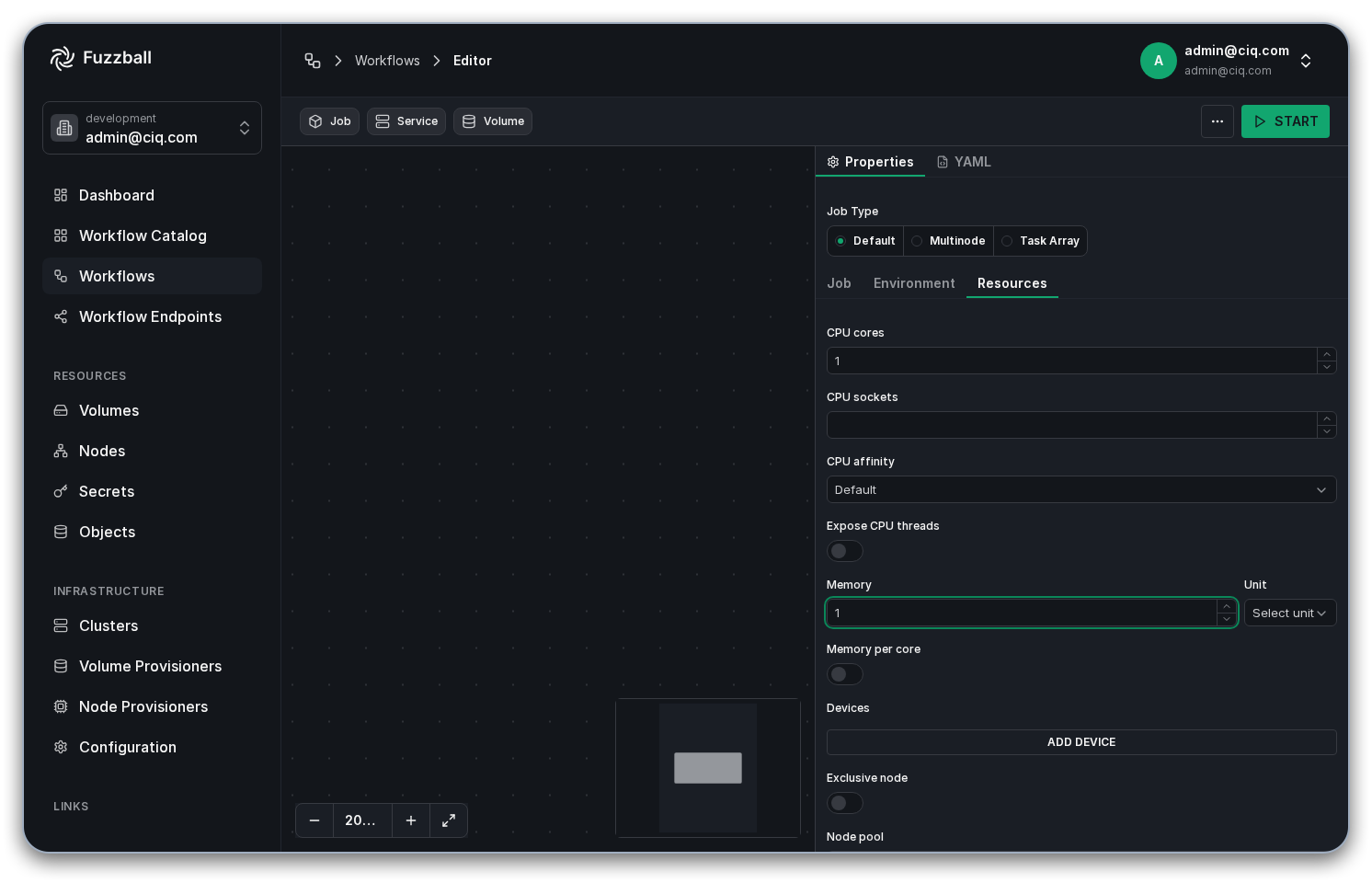Go to Workflow Endpoints
The image size is (1372, 883).
(152, 316)
